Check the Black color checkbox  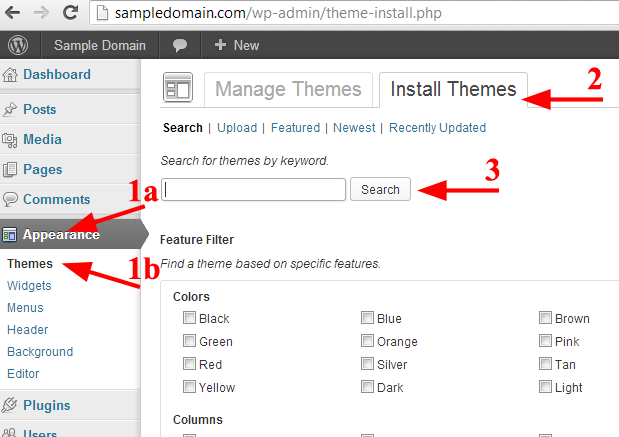pos(189,318)
